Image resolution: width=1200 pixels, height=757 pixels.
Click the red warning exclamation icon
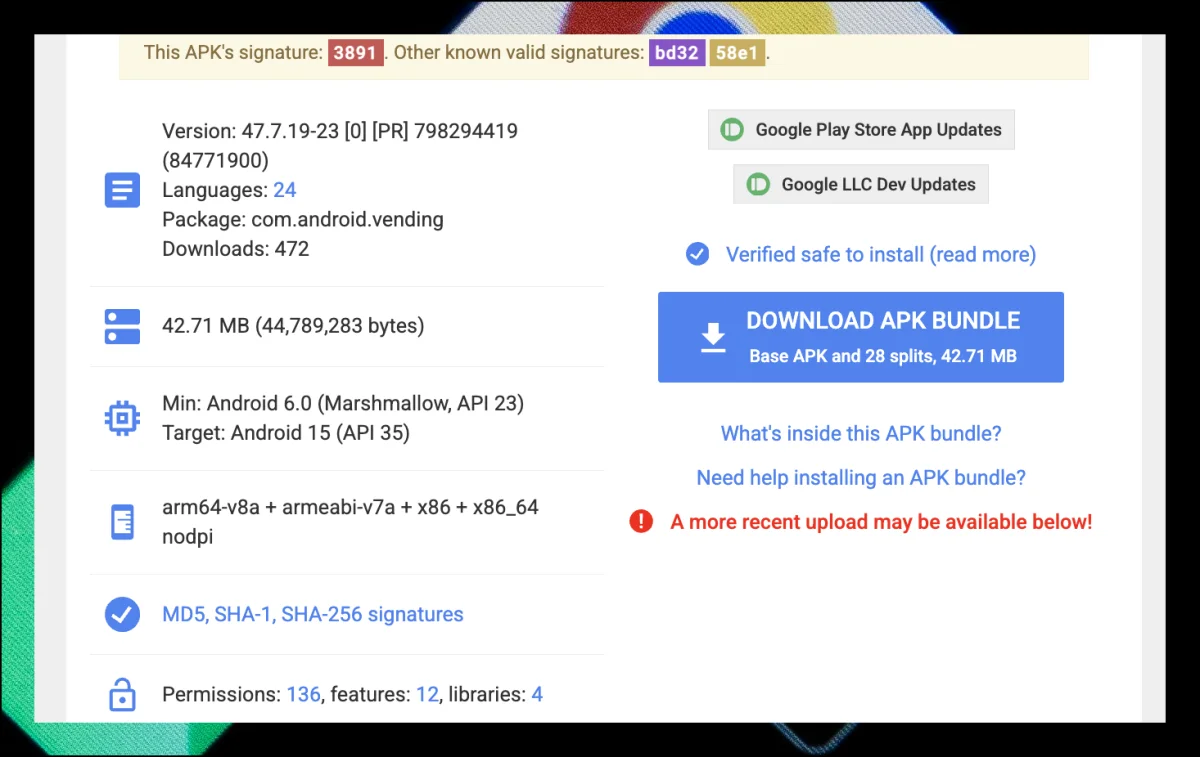[x=641, y=522]
